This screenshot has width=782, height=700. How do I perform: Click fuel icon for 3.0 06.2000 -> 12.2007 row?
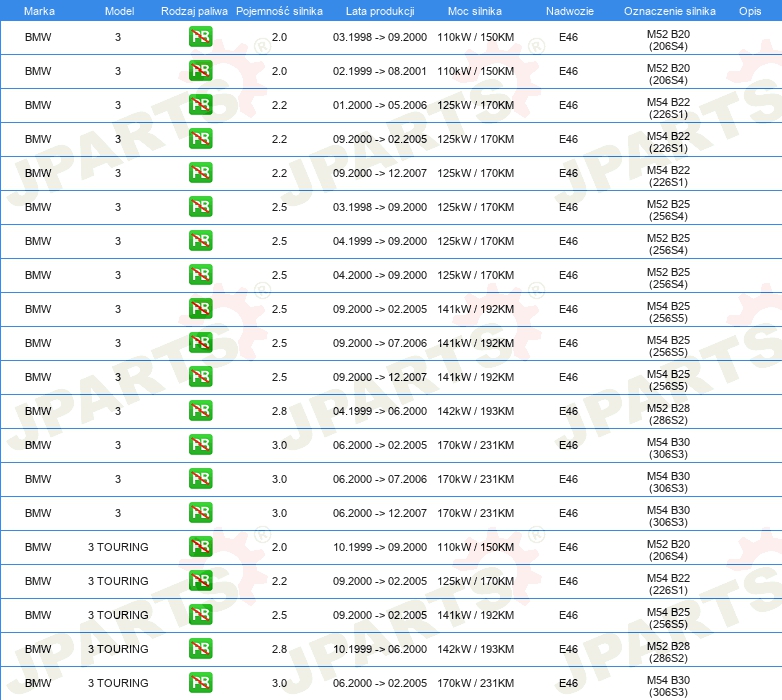point(200,513)
